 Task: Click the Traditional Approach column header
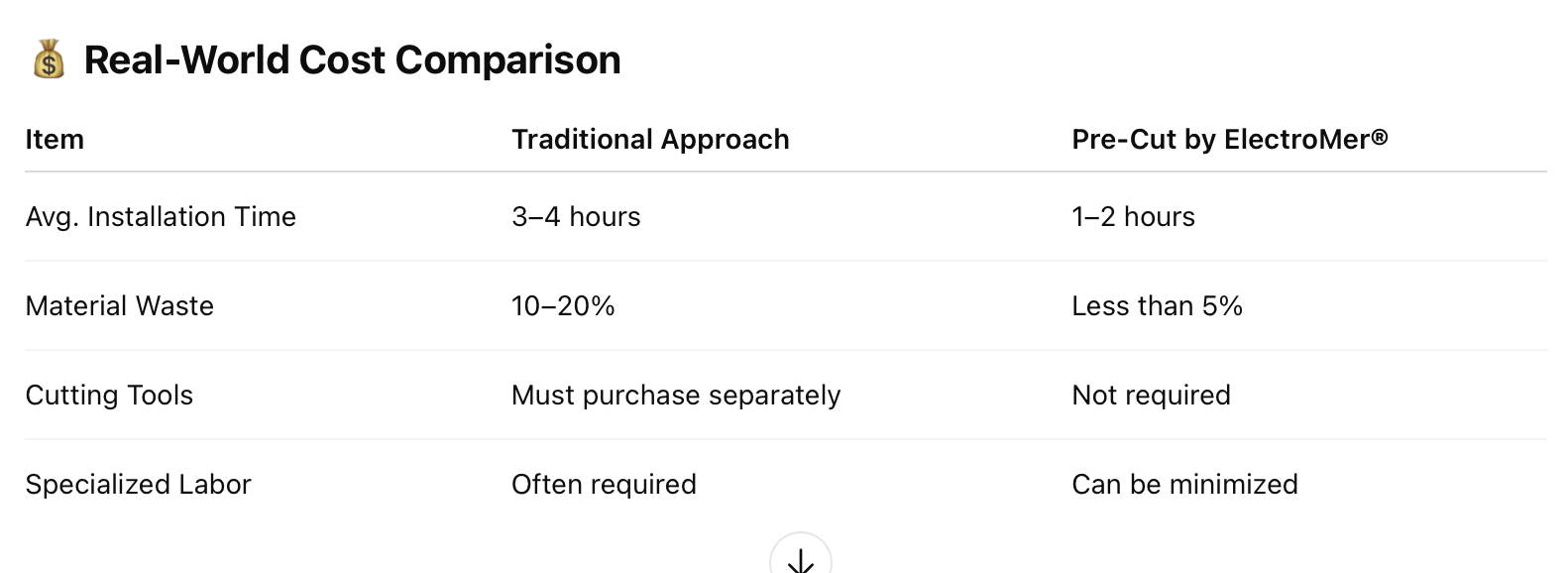pyautogui.click(x=650, y=140)
